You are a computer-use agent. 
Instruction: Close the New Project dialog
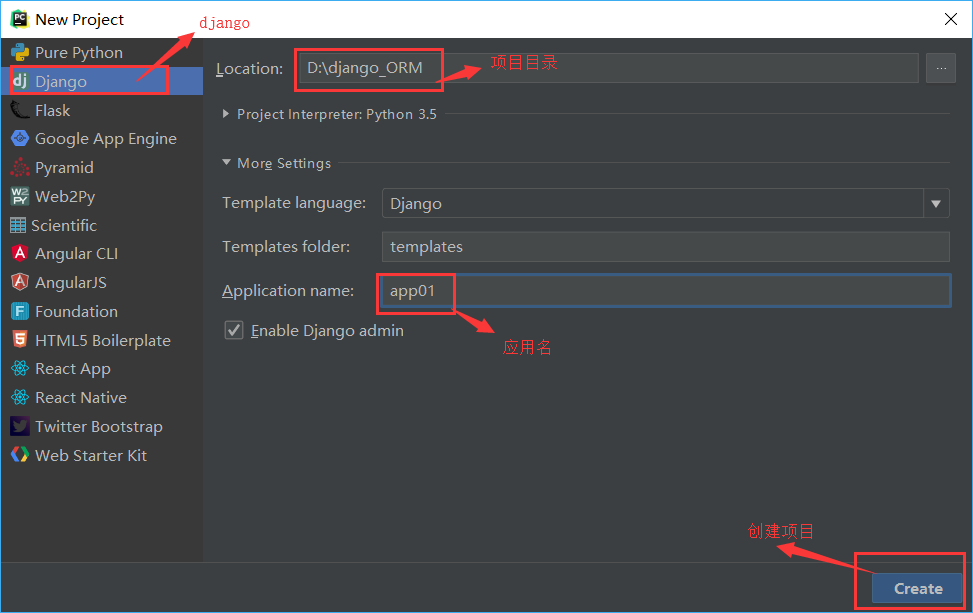pos(951,19)
